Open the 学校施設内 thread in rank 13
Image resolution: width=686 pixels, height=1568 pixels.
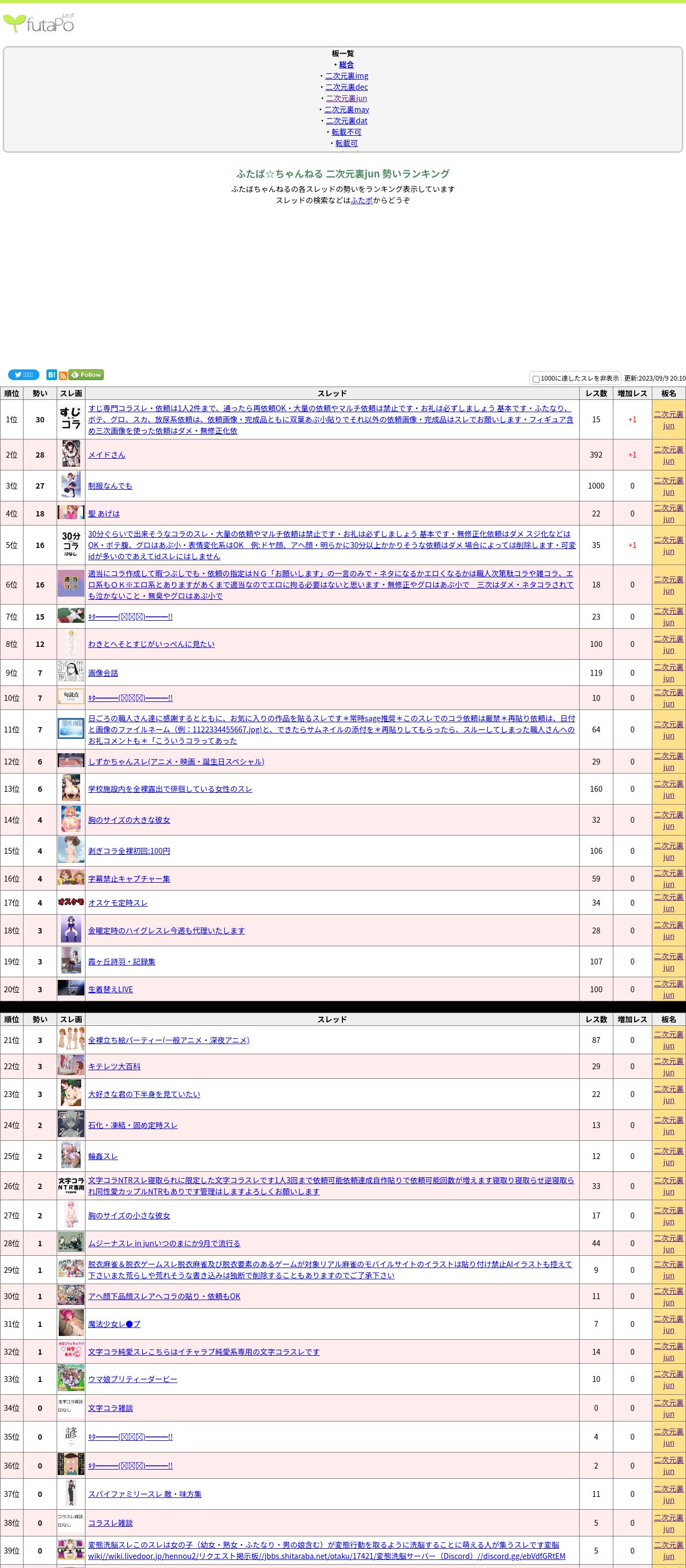pos(170,789)
